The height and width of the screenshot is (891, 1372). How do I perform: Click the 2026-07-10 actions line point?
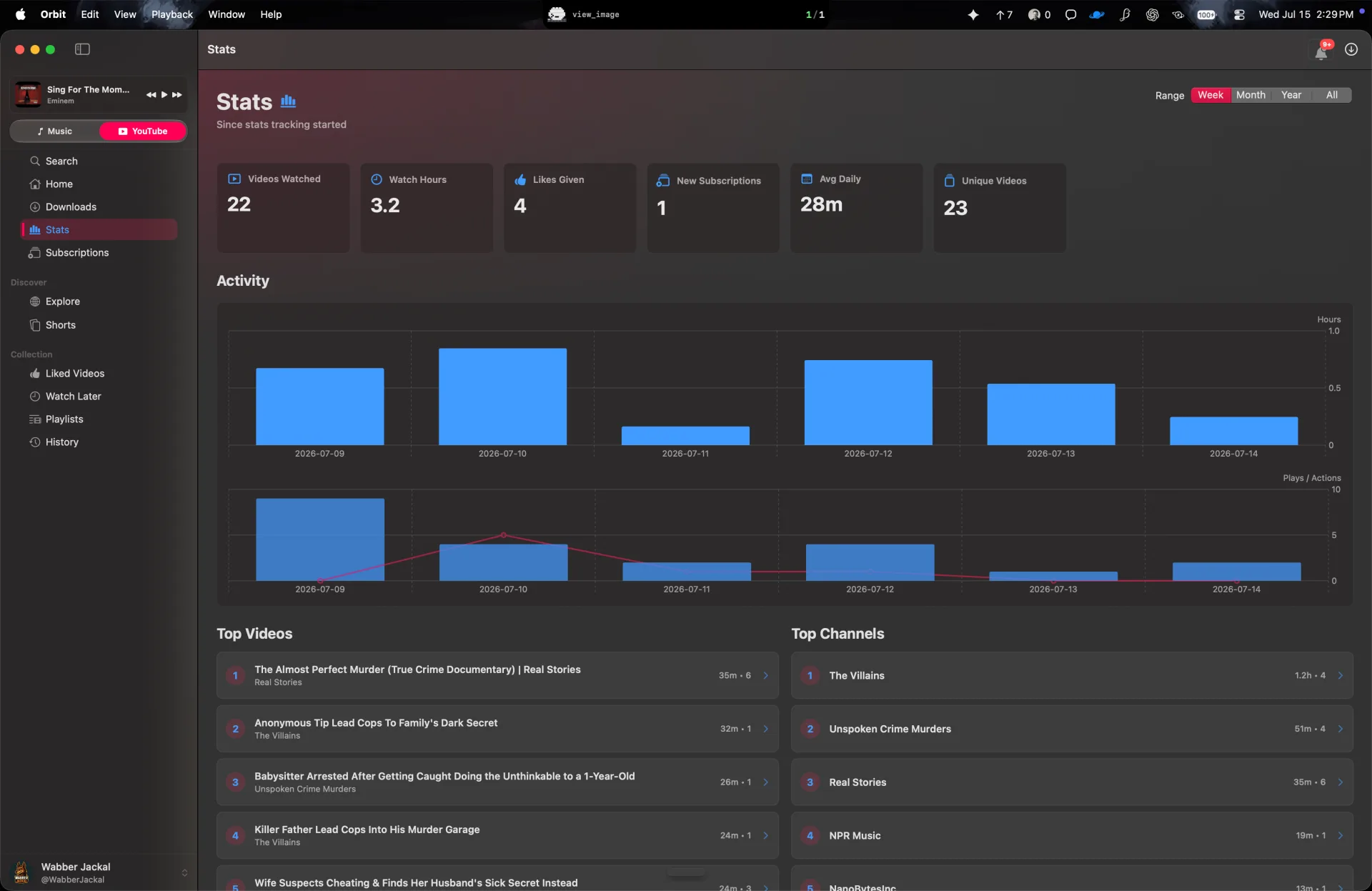tap(504, 535)
